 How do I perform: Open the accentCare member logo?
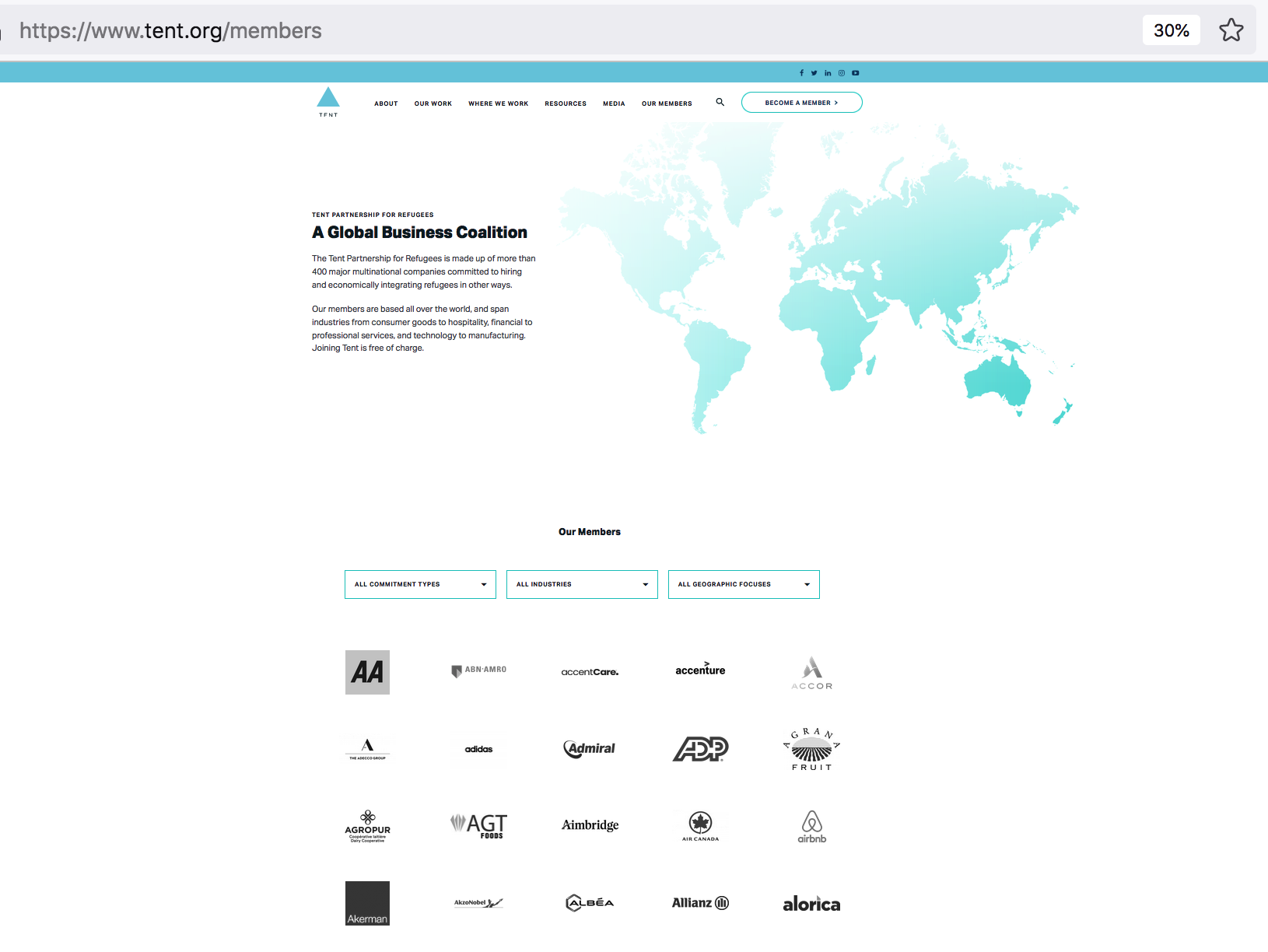pos(590,672)
